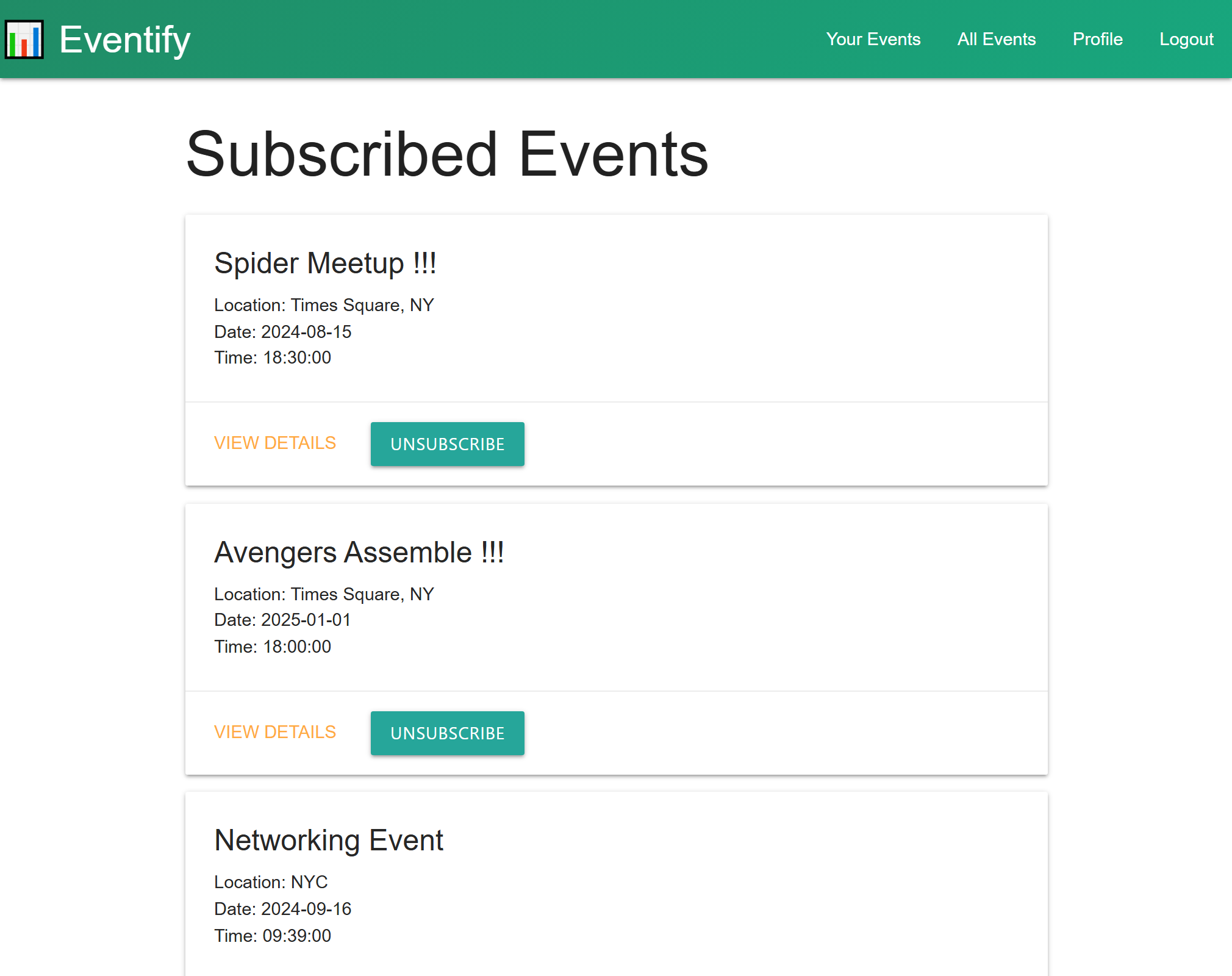Click the time 09:39:00 text
The height and width of the screenshot is (976, 1232).
click(x=273, y=936)
